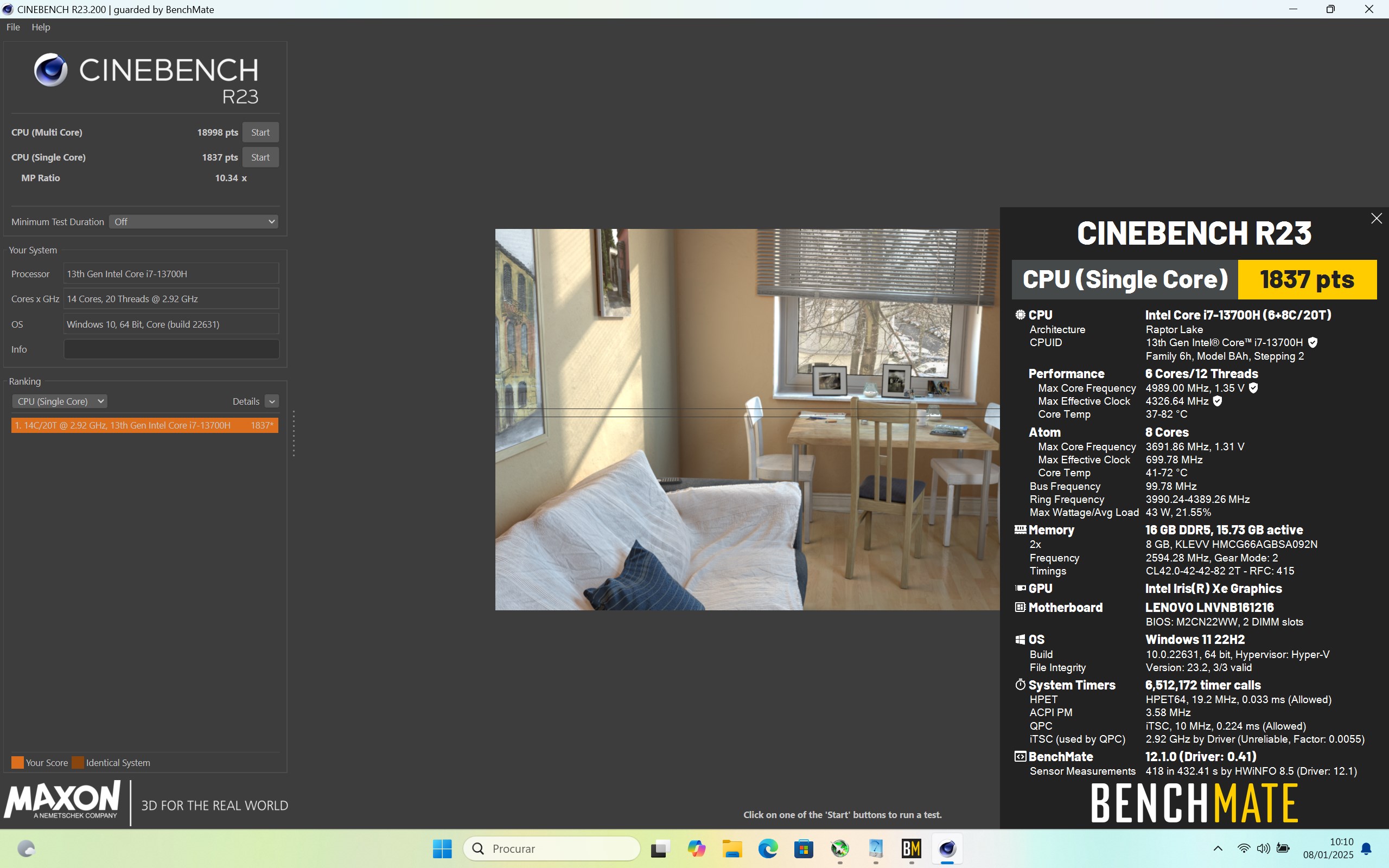Click the Maxon logo
The height and width of the screenshot is (868, 1389).
tap(62, 800)
